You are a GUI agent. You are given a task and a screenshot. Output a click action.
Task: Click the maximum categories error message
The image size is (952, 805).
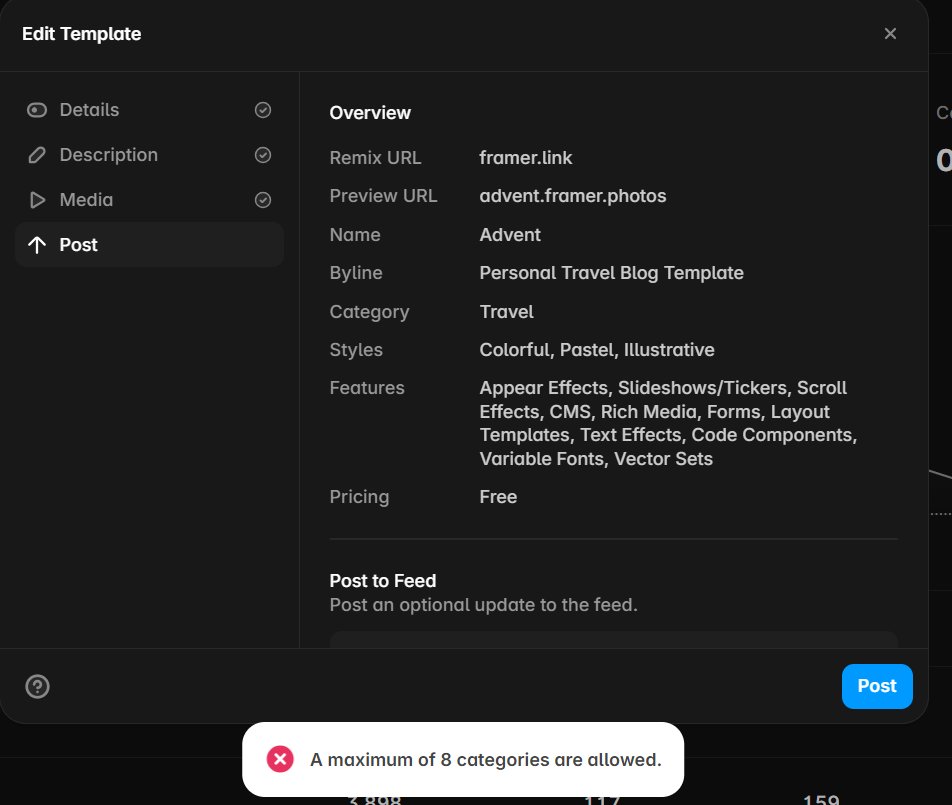(486, 759)
